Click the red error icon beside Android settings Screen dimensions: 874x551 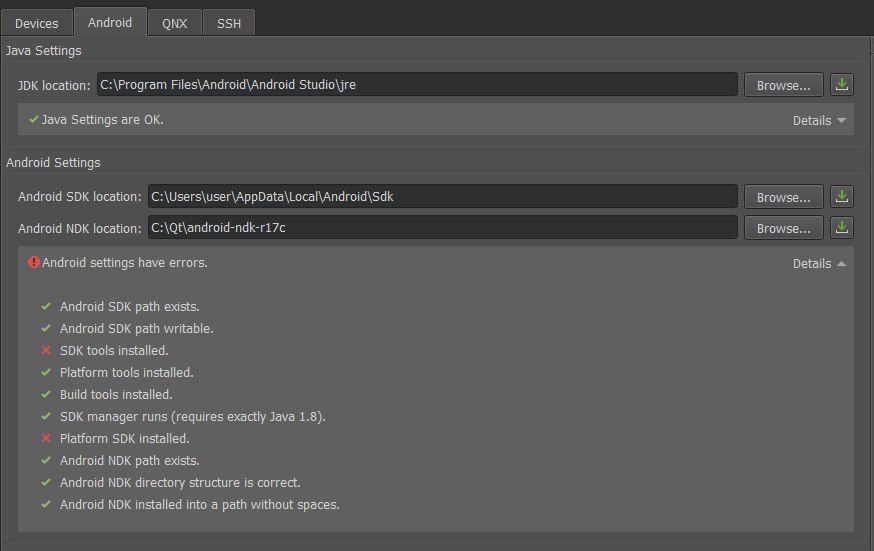tap(34, 262)
